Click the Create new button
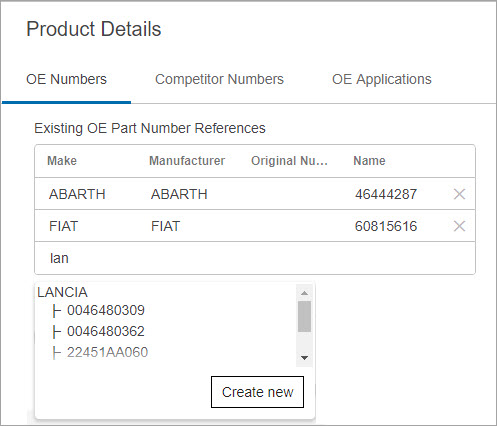This screenshot has height=426, width=497. tap(257, 392)
